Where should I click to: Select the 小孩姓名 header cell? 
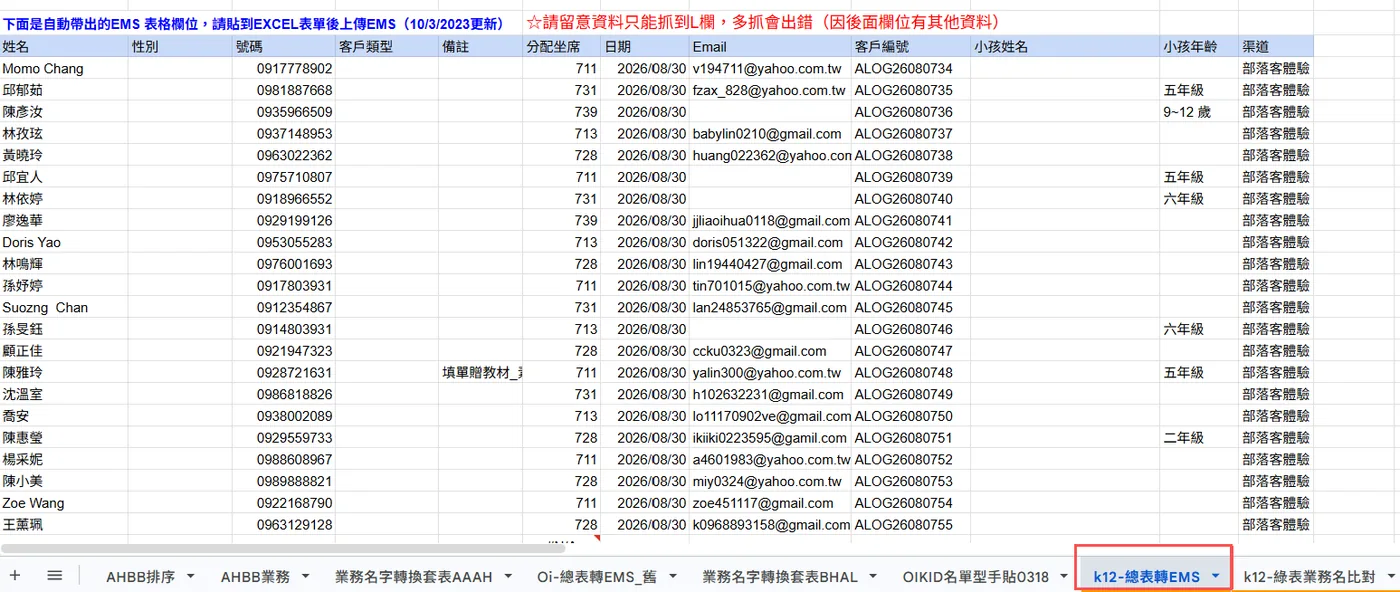(x=1065, y=47)
